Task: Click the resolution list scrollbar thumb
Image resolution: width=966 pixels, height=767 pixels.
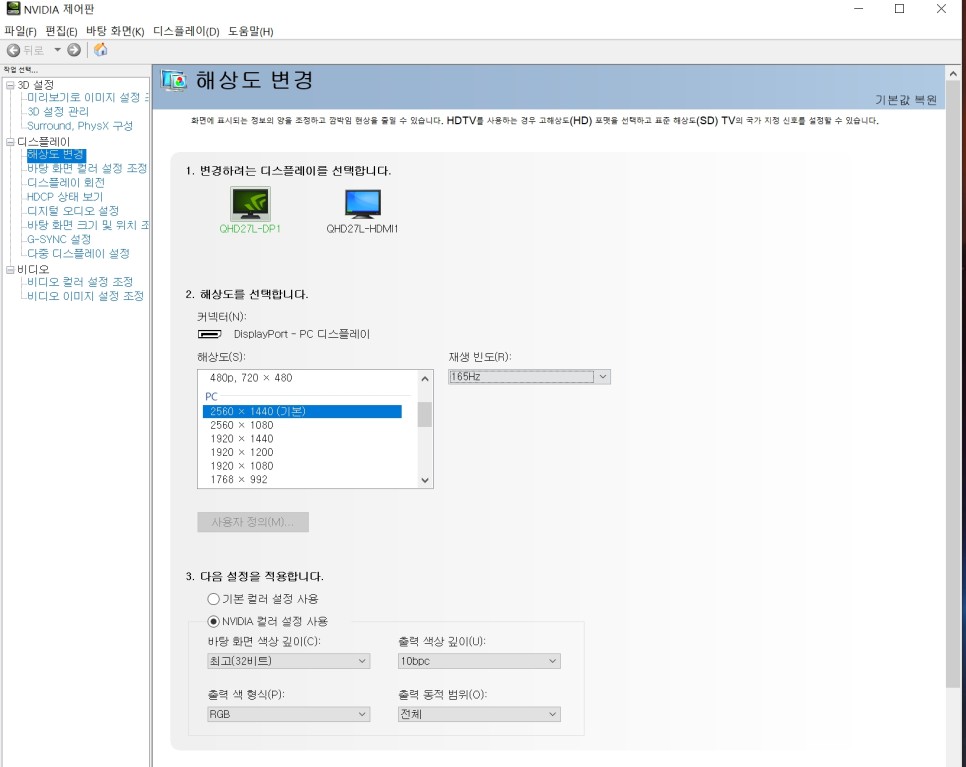Action: pyautogui.click(x=424, y=414)
